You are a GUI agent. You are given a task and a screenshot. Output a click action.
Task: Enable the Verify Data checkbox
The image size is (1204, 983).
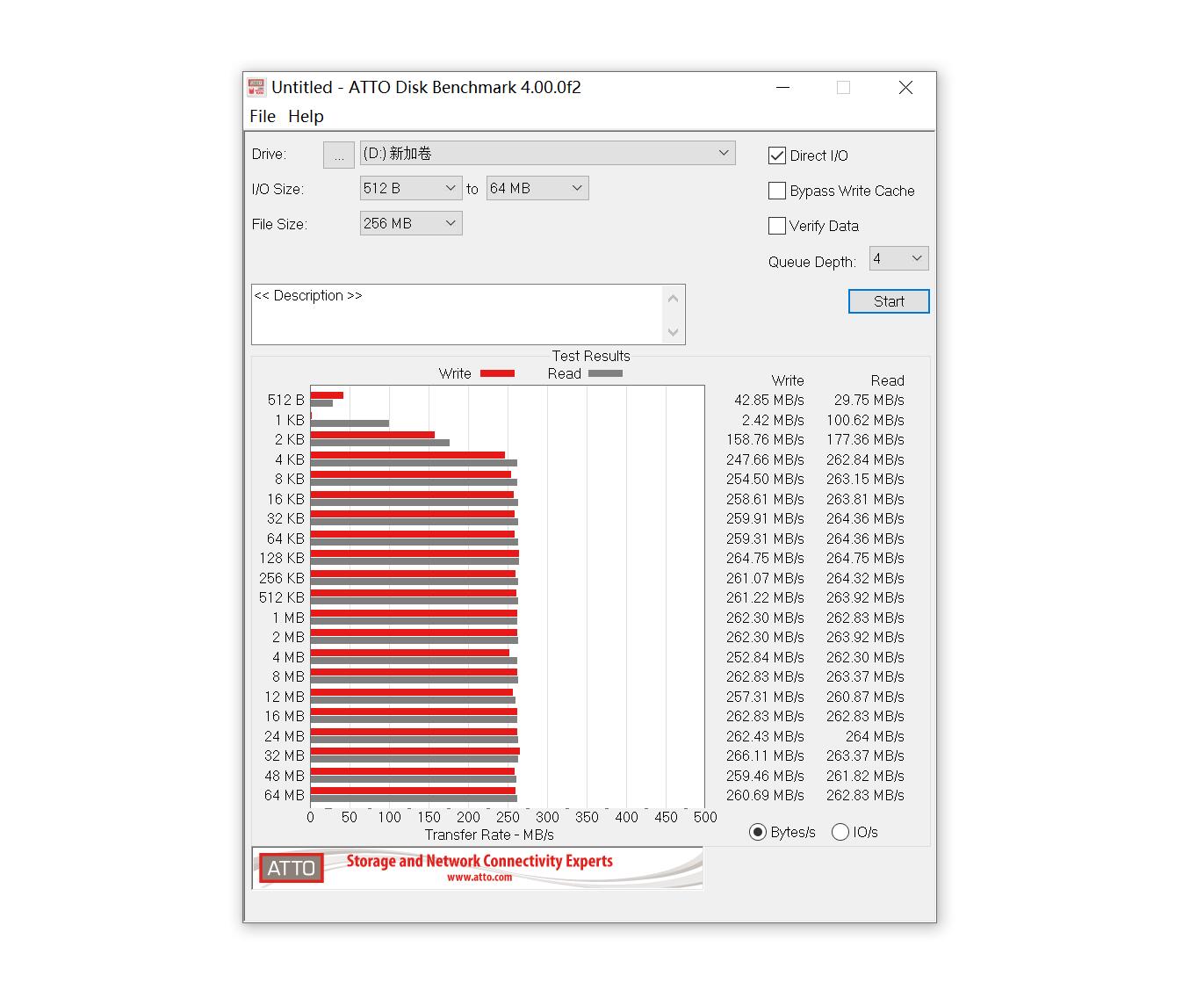(777, 226)
